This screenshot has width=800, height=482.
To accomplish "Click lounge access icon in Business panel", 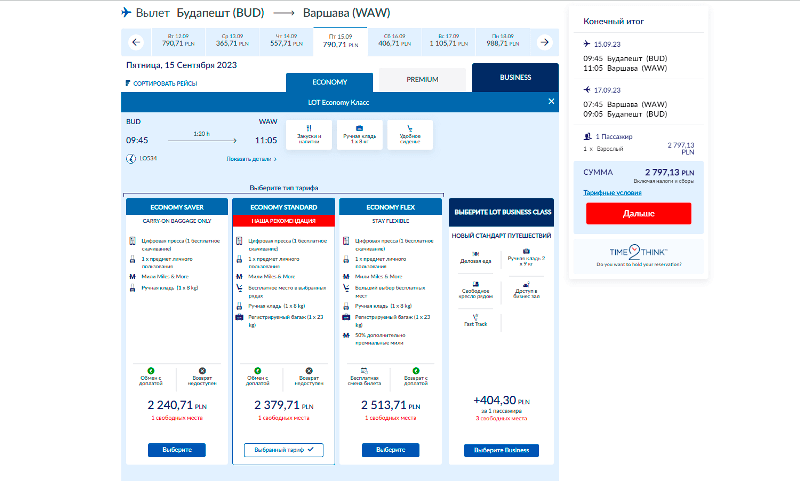I will coord(526,285).
